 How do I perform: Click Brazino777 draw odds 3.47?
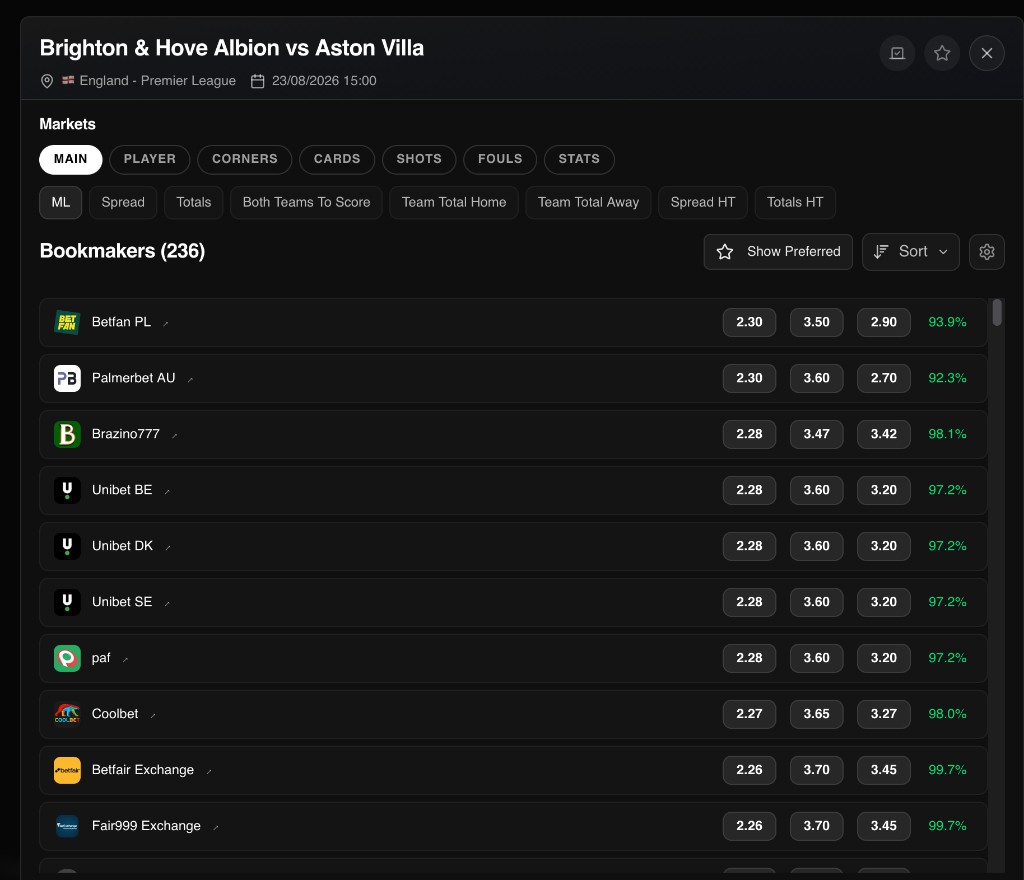(816, 434)
